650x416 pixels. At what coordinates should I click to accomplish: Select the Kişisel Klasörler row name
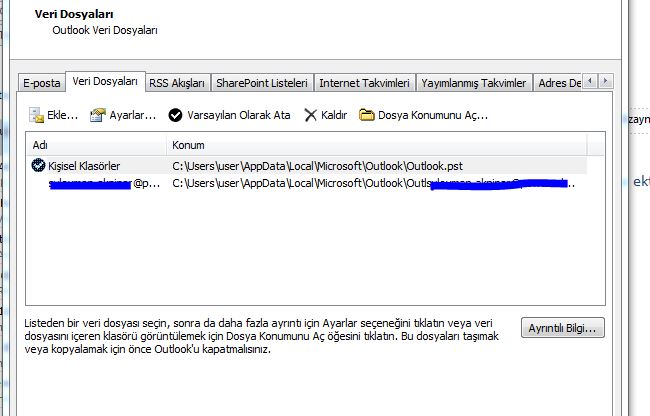pyautogui.click(x=84, y=166)
